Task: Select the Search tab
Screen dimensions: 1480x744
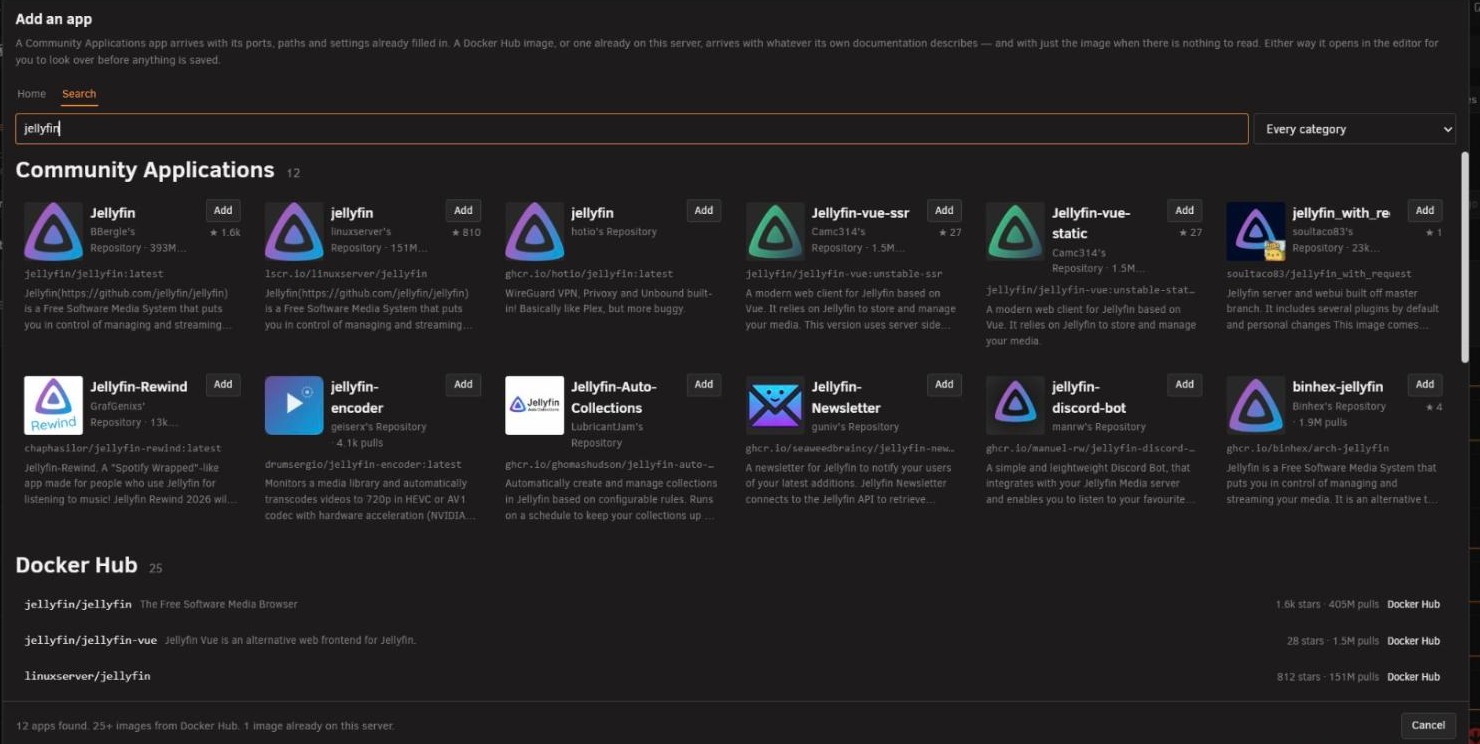Action: coord(79,94)
